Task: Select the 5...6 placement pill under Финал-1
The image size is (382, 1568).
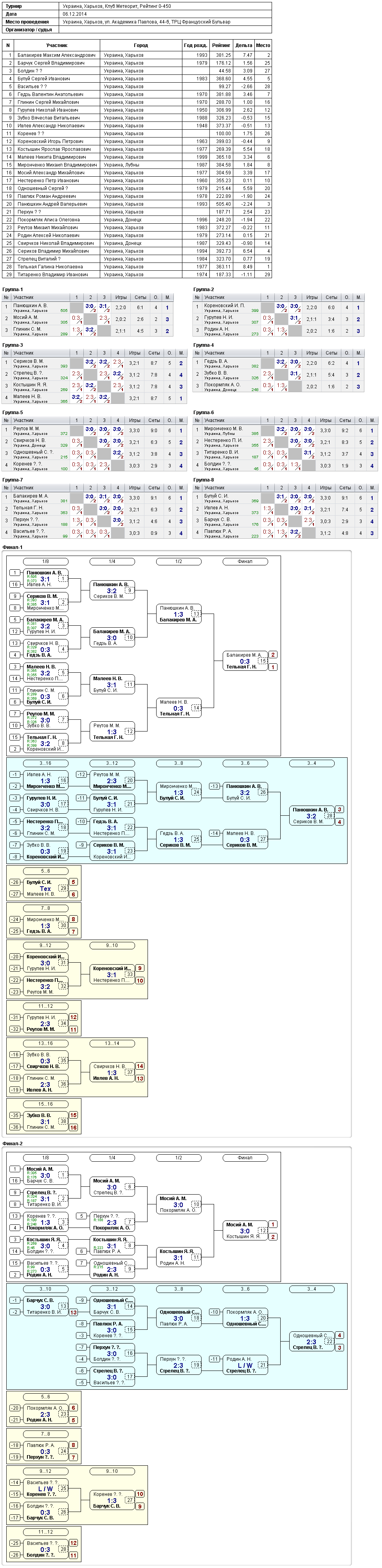Action: (x=46, y=871)
